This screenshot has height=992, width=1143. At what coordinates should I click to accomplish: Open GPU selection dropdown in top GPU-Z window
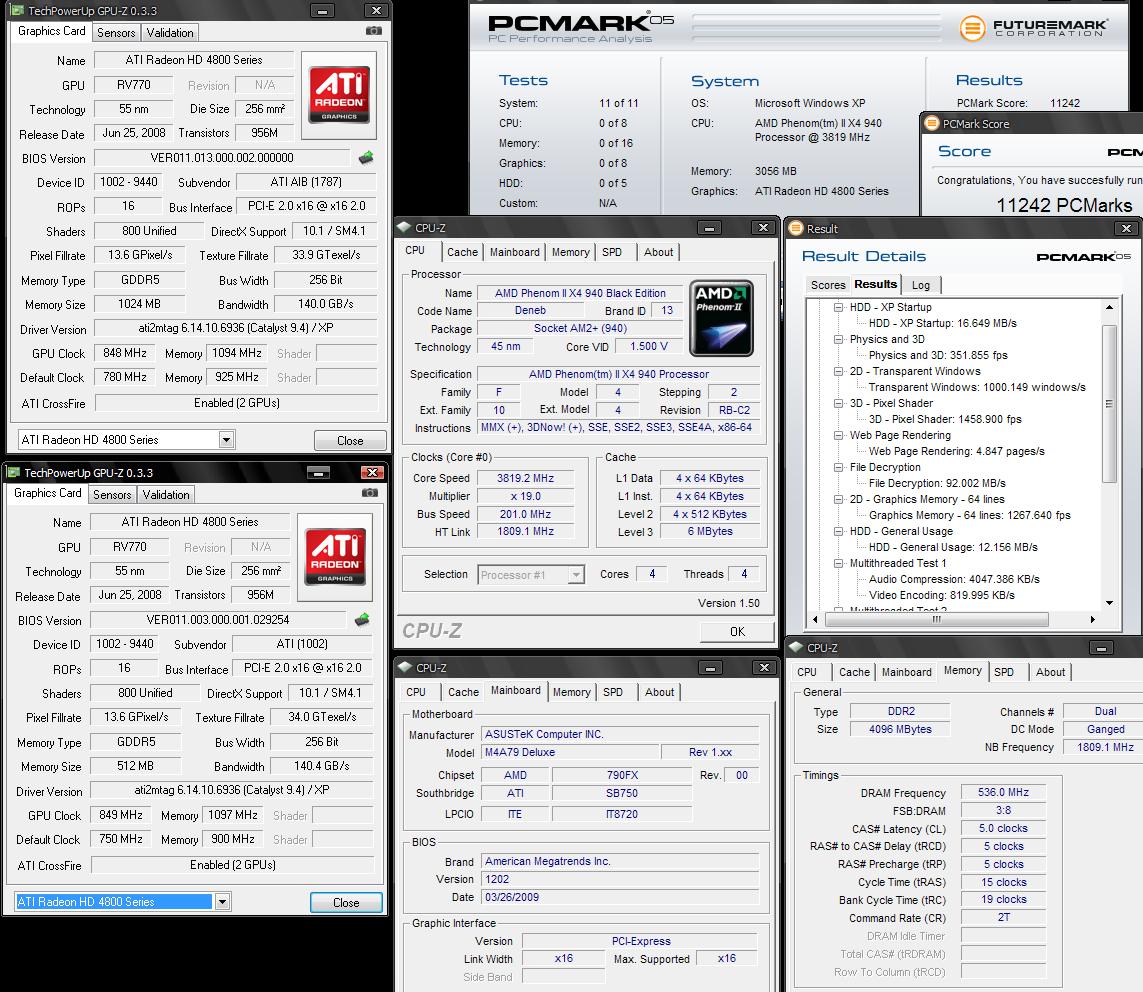[x=227, y=440]
